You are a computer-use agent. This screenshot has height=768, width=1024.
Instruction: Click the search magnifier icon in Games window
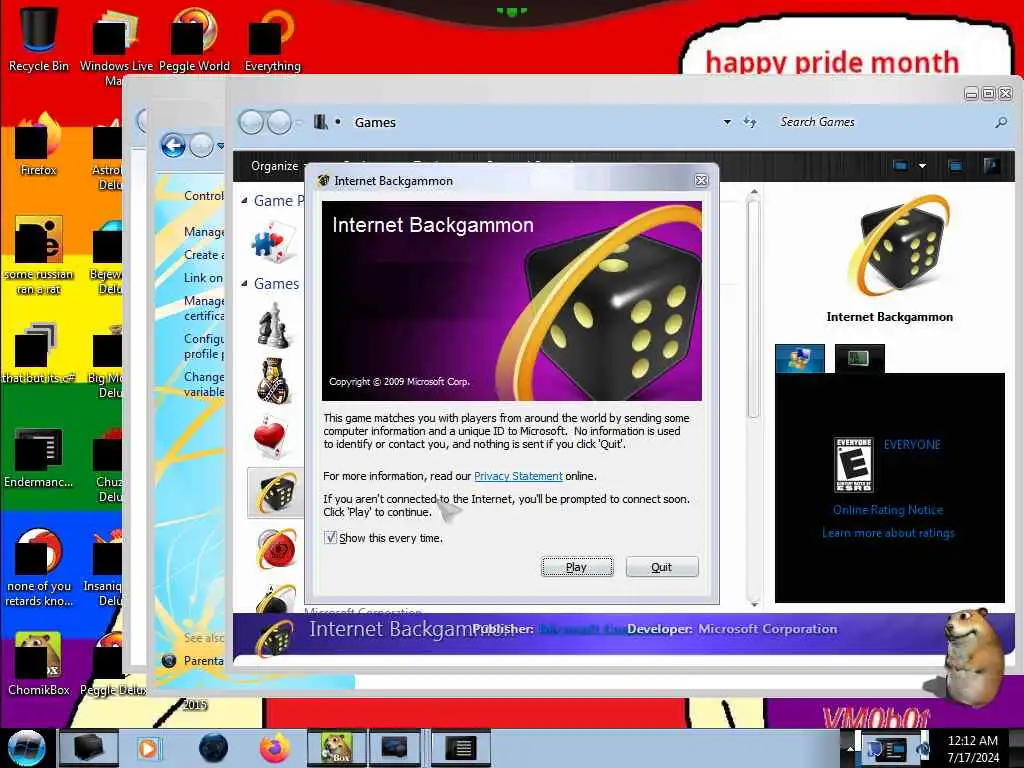pyautogui.click(x=1000, y=122)
